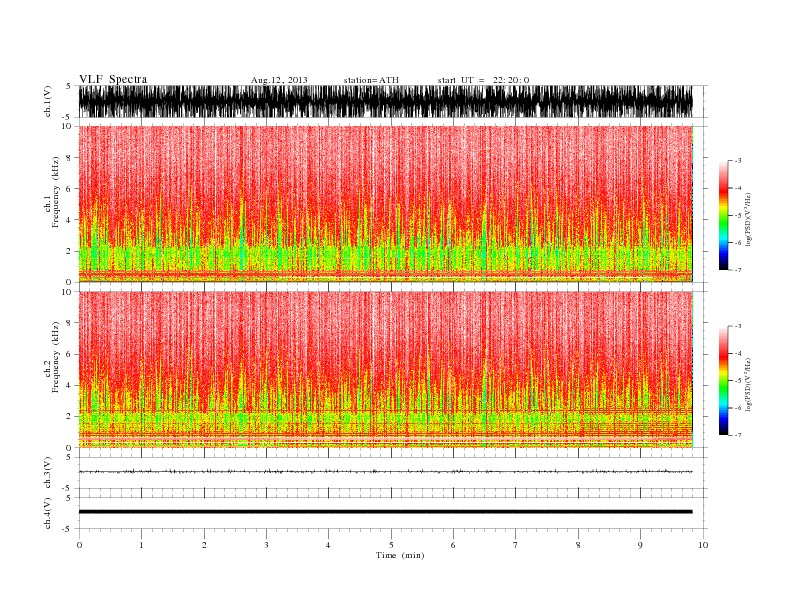
Task: Click the "ch.4(V)" axis label
Action: coord(48,513)
